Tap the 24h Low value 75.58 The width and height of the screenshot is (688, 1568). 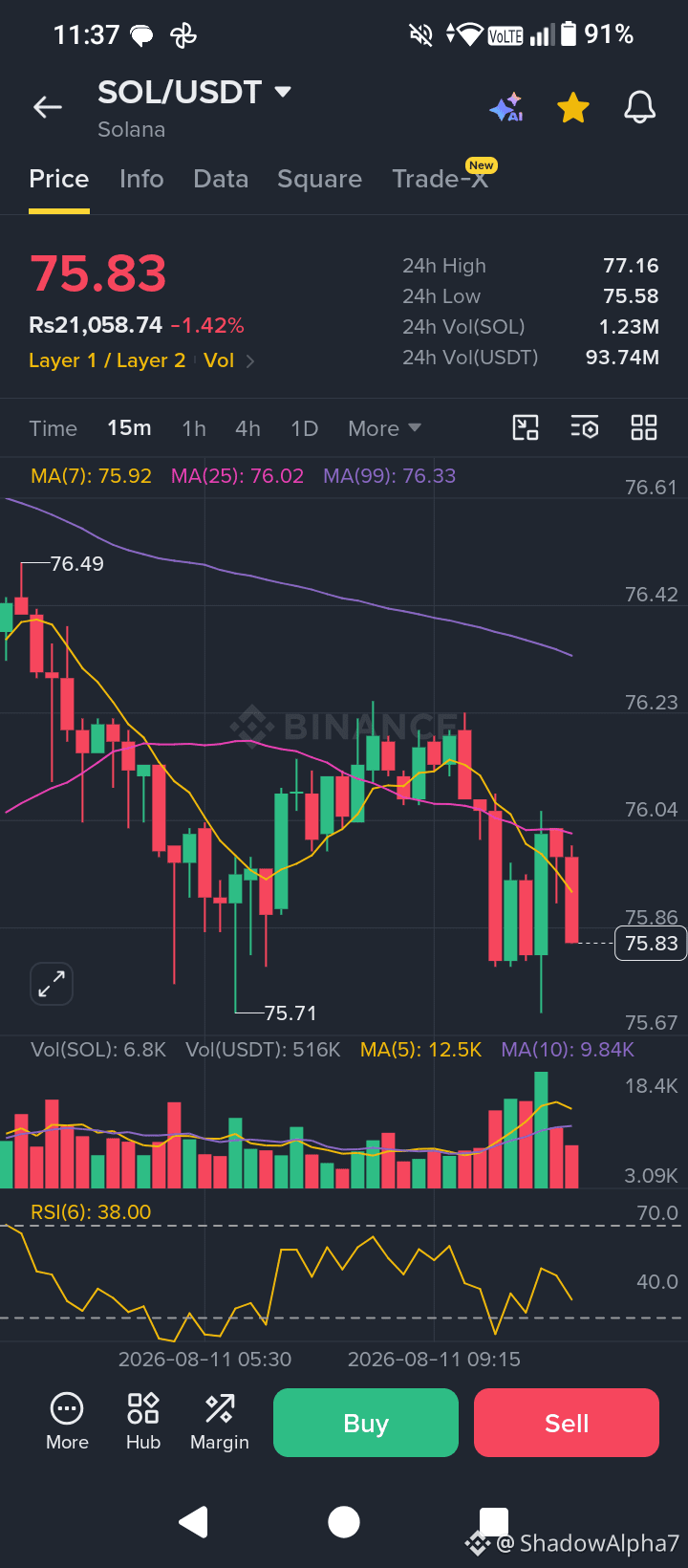click(x=631, y=296)
